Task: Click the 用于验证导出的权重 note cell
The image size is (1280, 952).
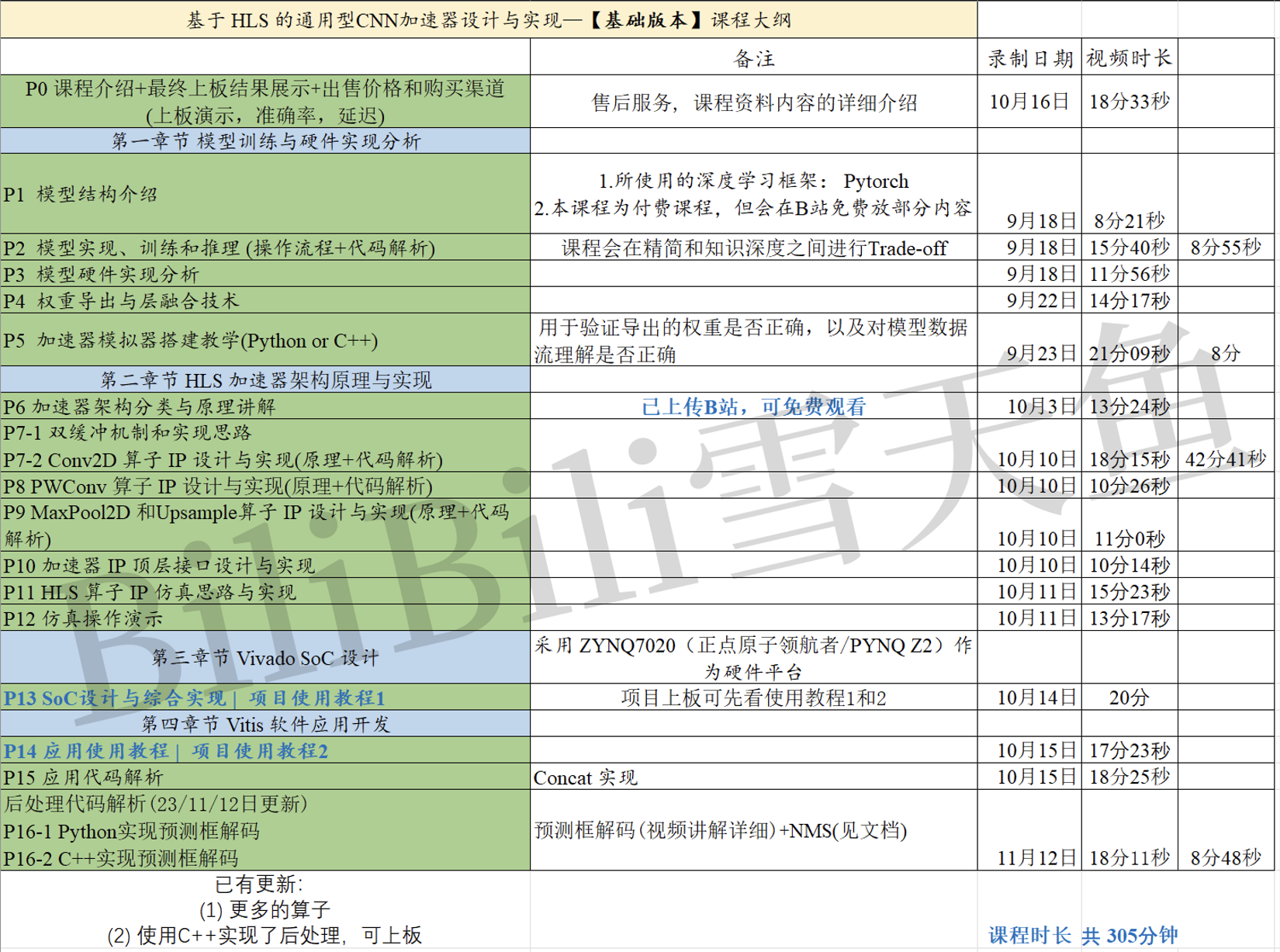Action: (754, 340)
